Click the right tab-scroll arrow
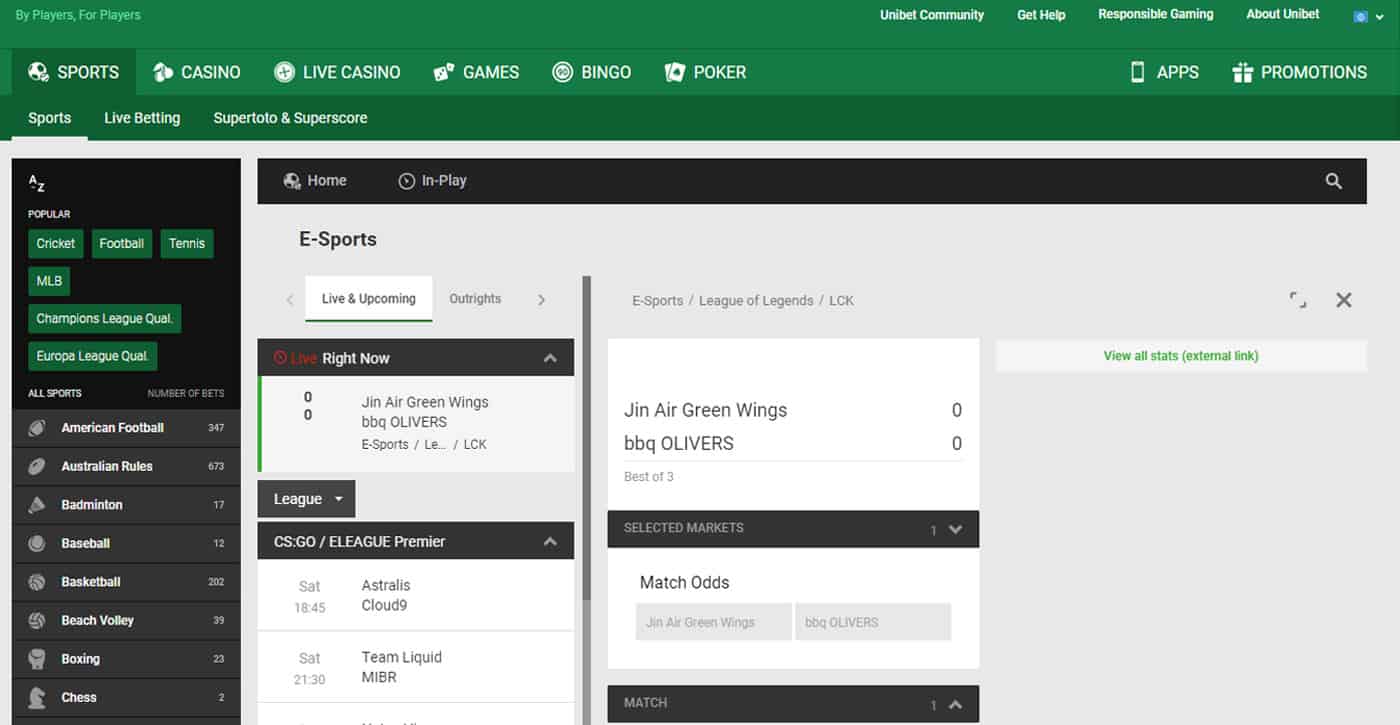 pos(542,300)
